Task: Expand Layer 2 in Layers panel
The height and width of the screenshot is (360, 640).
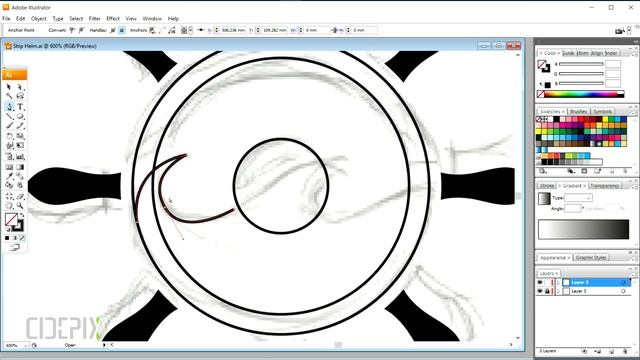Action: [558, 282]
